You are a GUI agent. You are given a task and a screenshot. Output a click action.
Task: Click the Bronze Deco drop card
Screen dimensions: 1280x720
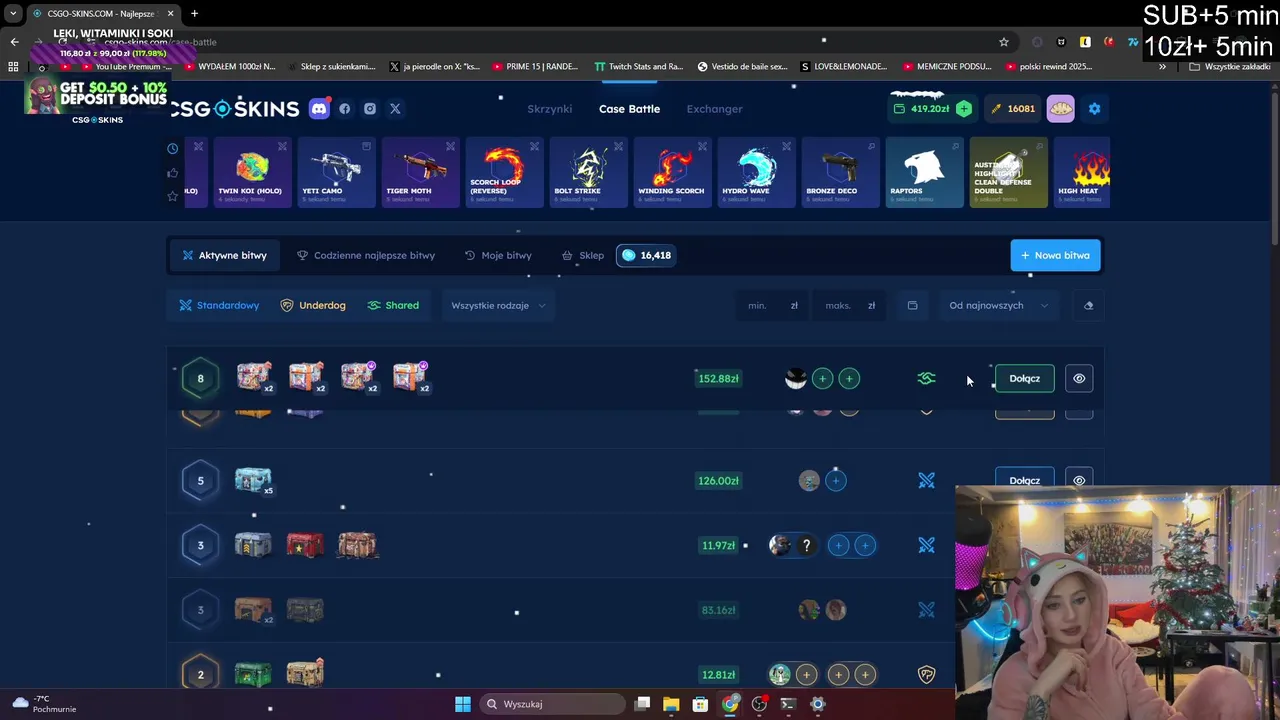[840, 172]
